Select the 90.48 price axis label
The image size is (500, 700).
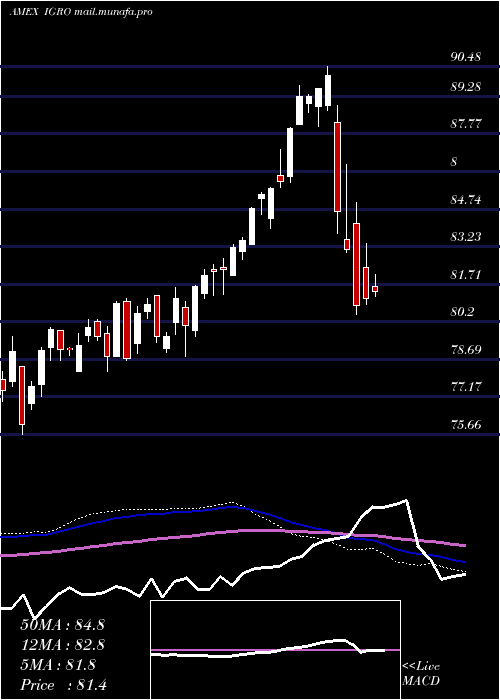coord(466,57)
